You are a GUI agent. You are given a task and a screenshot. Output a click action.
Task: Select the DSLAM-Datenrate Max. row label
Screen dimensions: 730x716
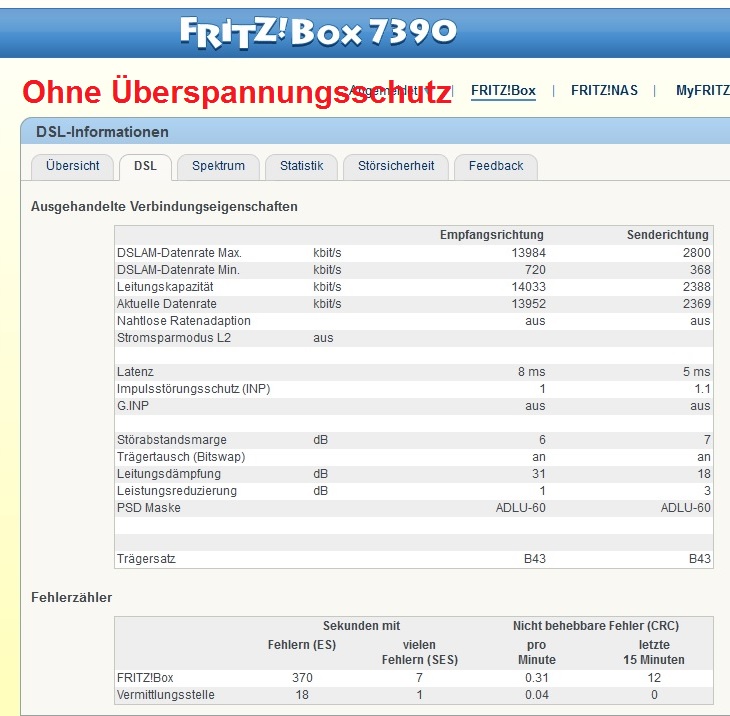[x=179, y=253]
